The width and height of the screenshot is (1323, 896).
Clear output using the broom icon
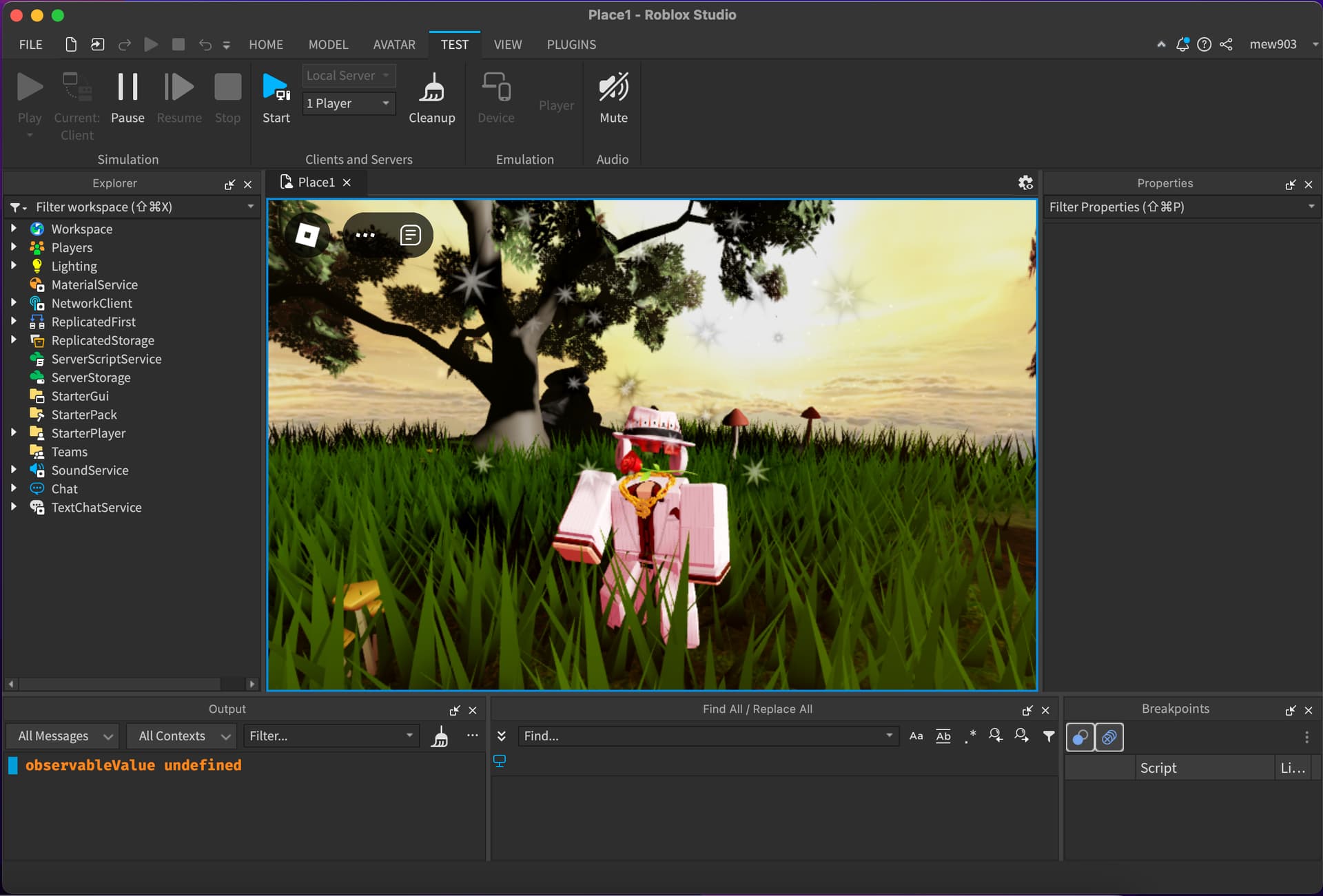pyautogui.click(x=440, y=736)
